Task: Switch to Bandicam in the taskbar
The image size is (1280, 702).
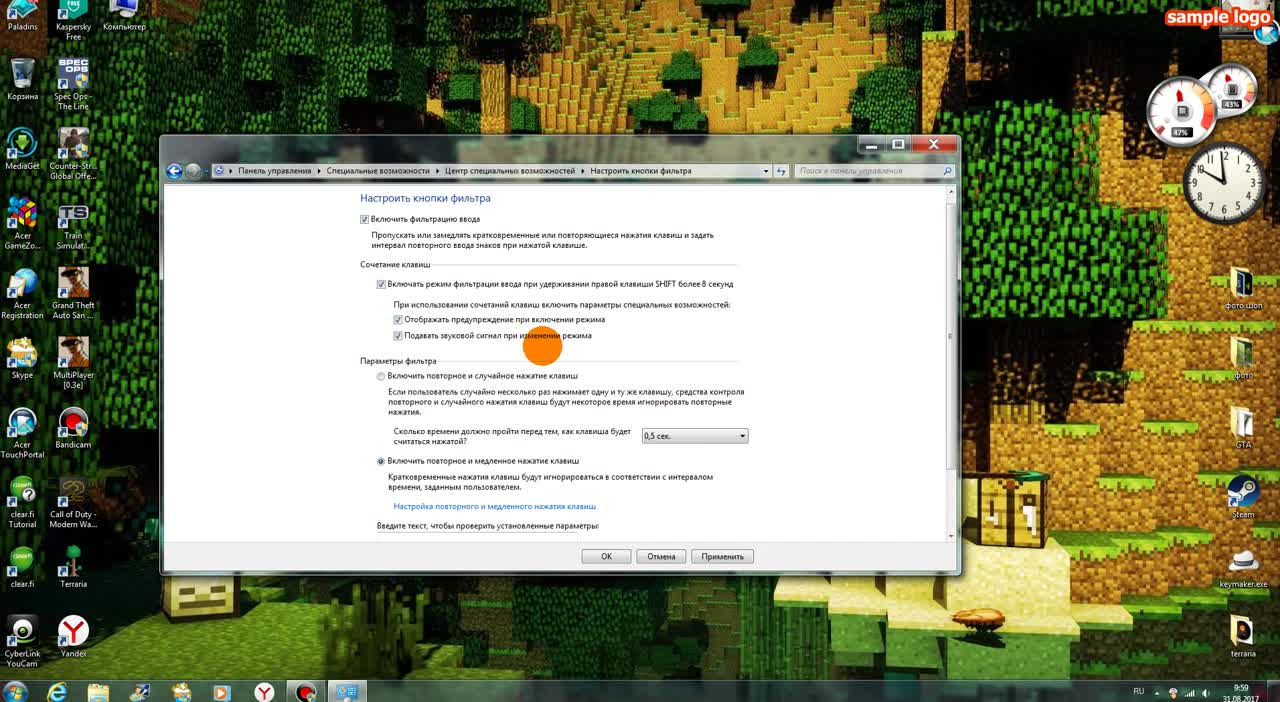Action: [305, 691]
